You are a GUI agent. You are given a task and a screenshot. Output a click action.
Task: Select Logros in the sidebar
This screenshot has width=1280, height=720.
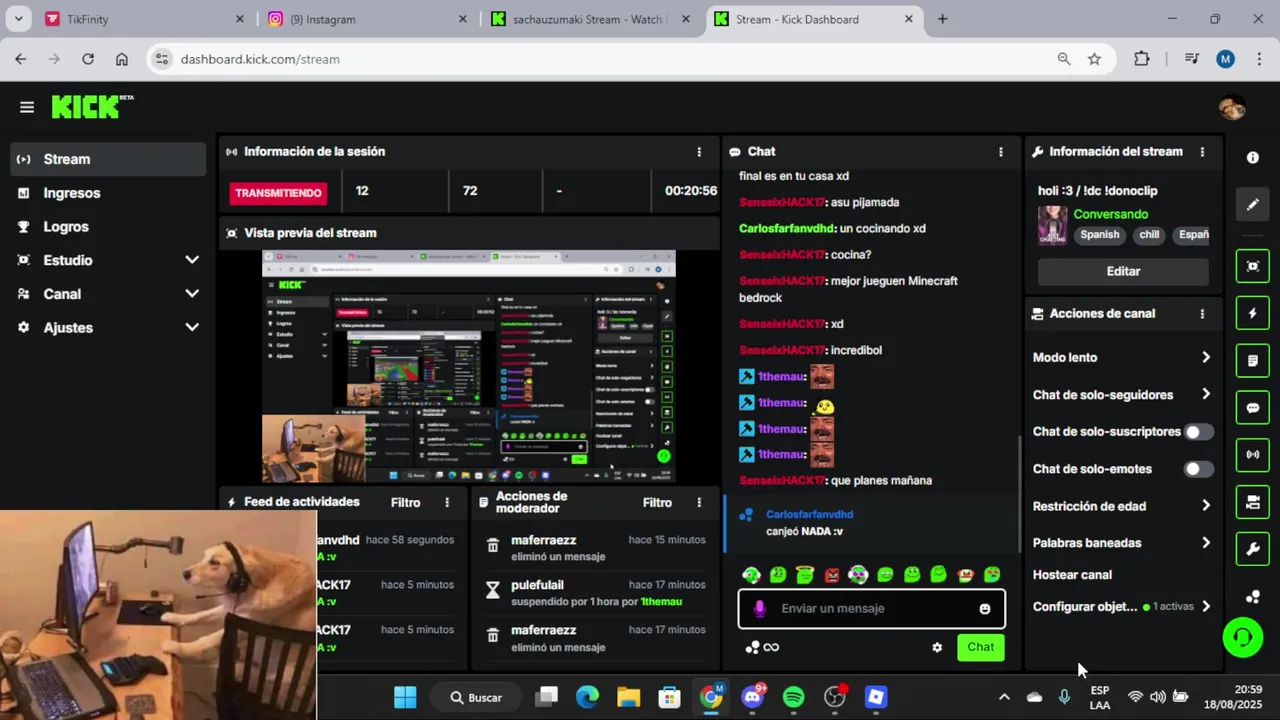coord(108,227)
